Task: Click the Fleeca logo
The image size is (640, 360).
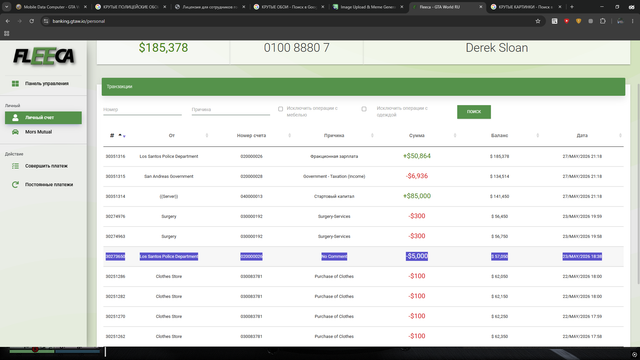Action: point(44,56)
